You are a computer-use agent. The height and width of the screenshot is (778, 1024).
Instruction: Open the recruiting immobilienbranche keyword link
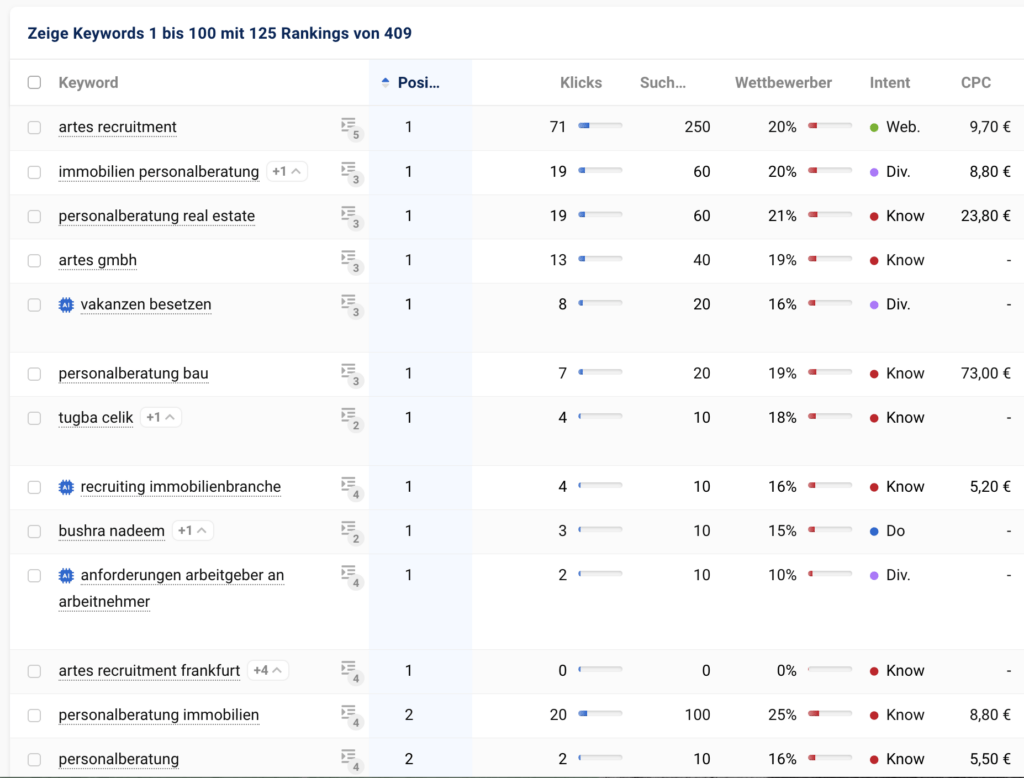181,487
